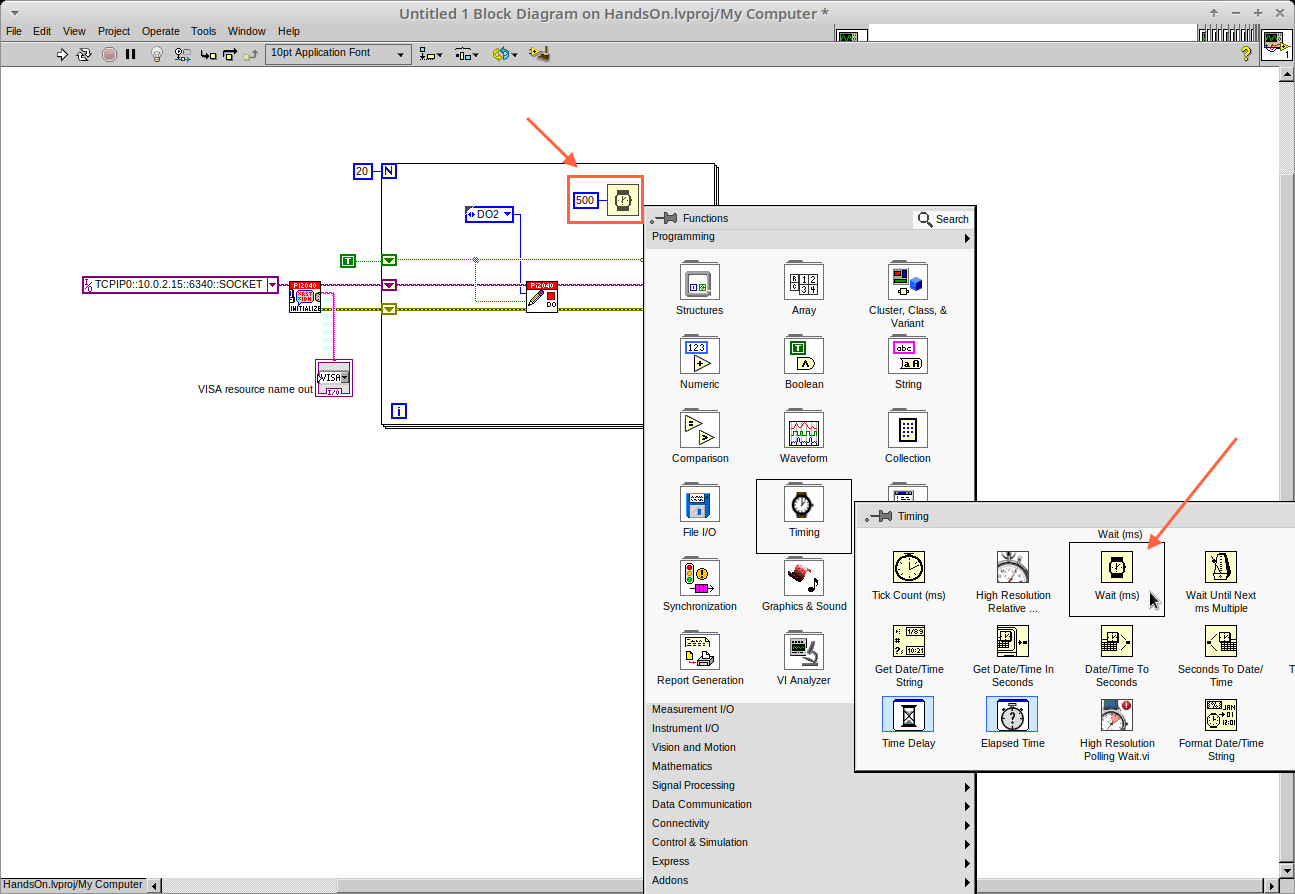This screenshot has height=894, width=1295.
Task: Click the Pause button in toolbar
Action: pyautogui.click(x=131, y=54)
